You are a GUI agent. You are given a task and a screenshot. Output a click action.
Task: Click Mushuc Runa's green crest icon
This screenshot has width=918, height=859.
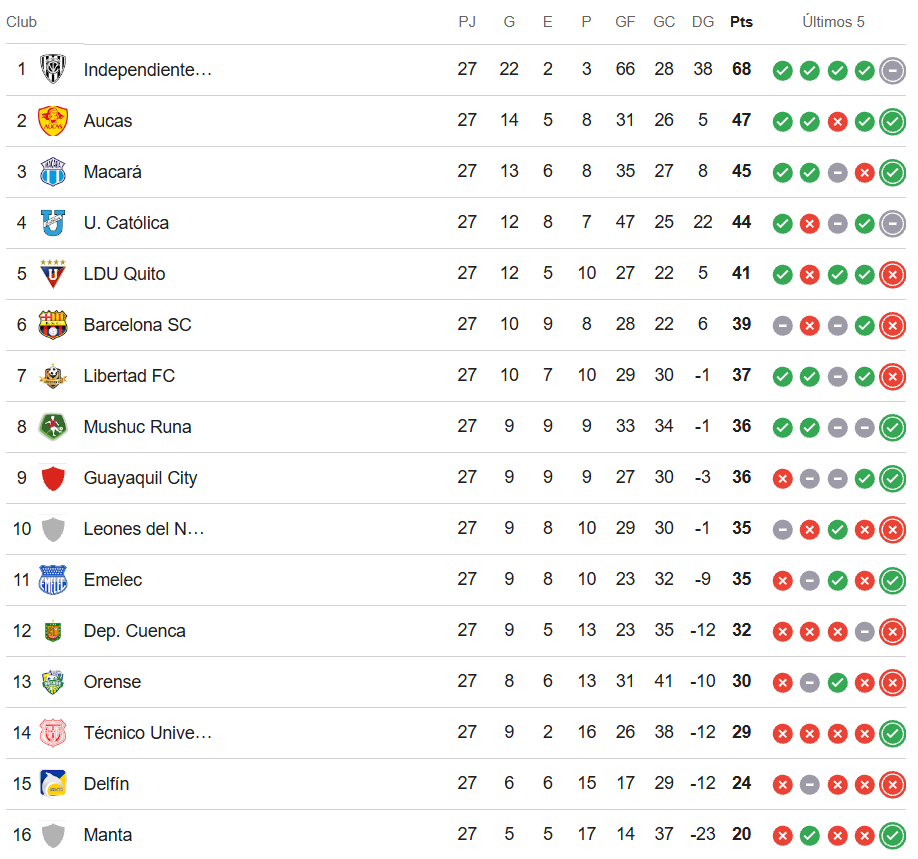pyautogui.click(x=53, y=426)
